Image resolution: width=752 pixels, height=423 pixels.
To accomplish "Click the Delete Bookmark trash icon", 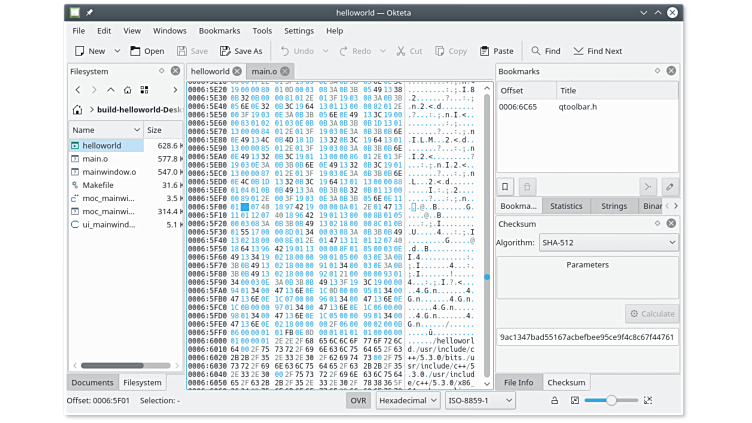I will point(527,187).
